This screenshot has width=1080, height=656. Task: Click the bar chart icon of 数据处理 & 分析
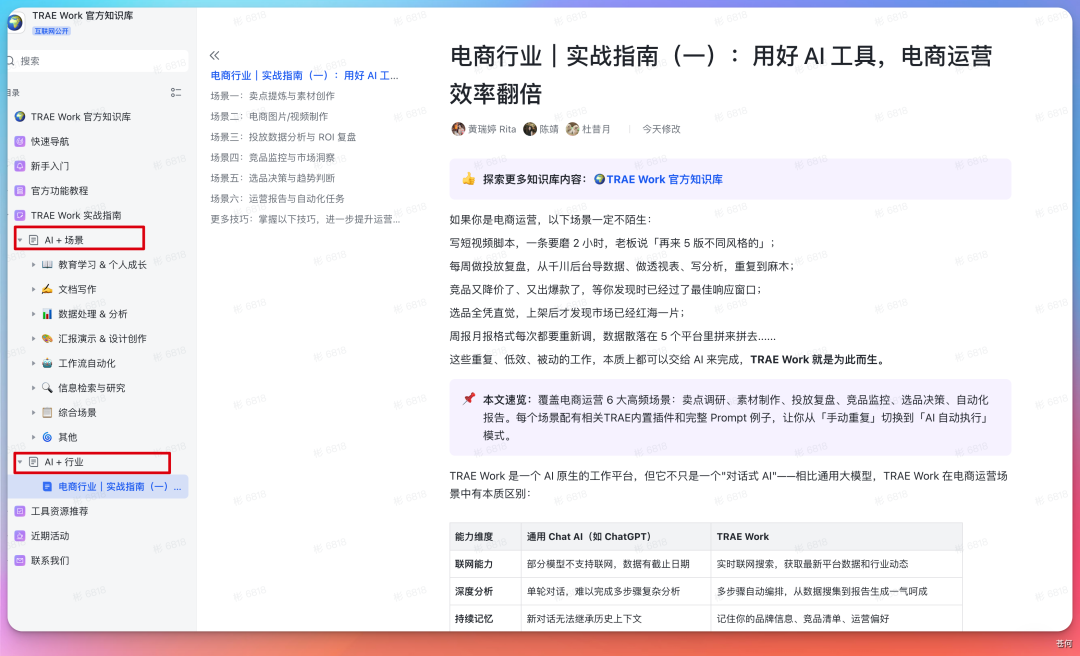pyautogui.click(x=47, y=314)
